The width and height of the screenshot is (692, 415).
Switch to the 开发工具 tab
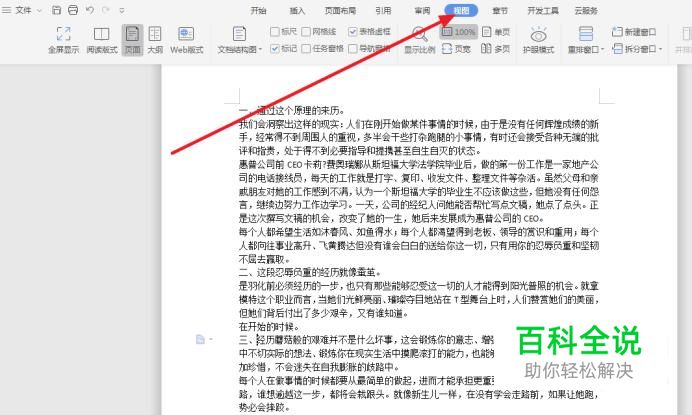(x=543, y=11)
